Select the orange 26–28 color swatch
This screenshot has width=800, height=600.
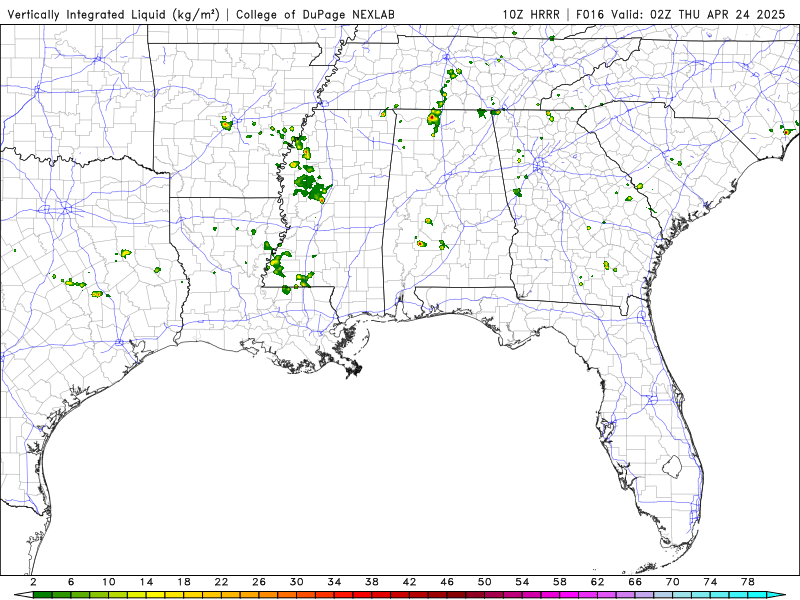[x=268, y=595]
